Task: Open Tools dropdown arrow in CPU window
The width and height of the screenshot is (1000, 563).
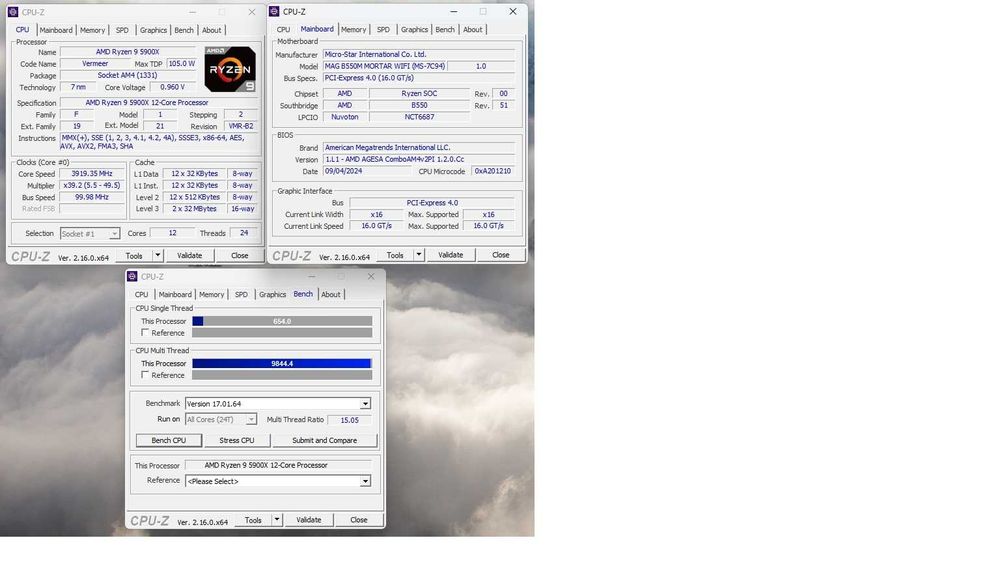Action: click(x=158, y=256)
